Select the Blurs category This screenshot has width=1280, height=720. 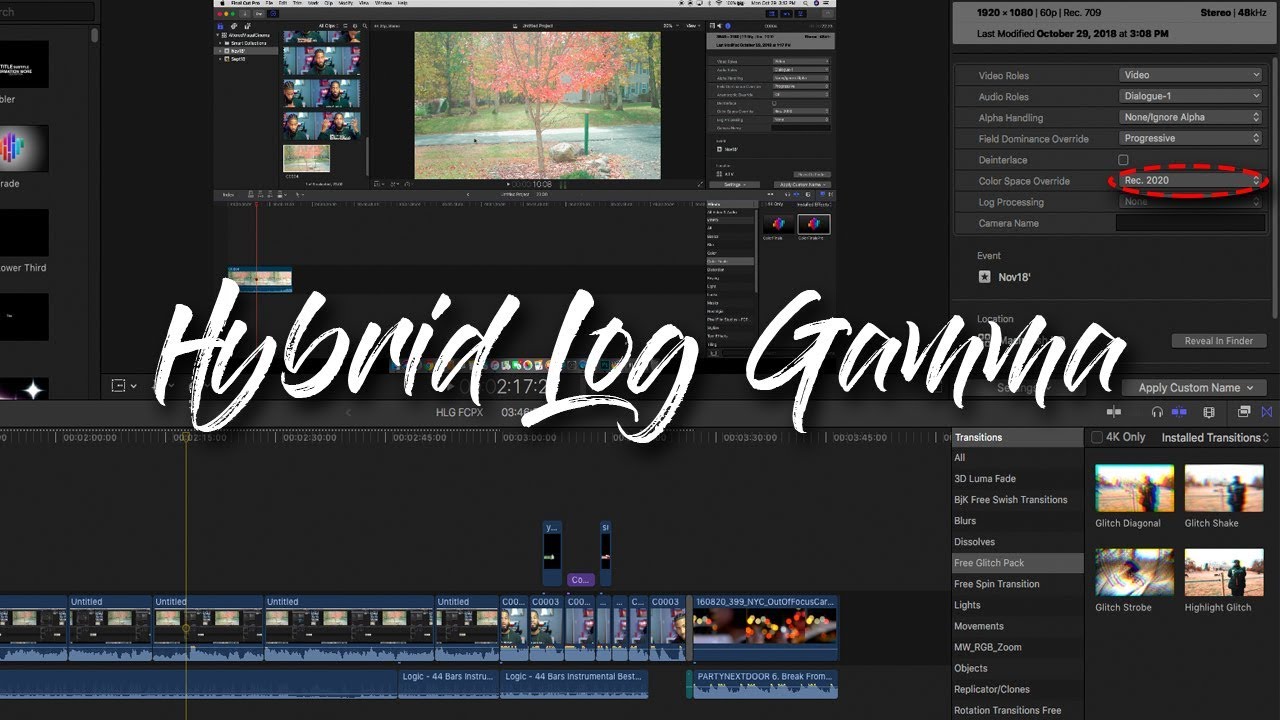(x=1017, y=521)
